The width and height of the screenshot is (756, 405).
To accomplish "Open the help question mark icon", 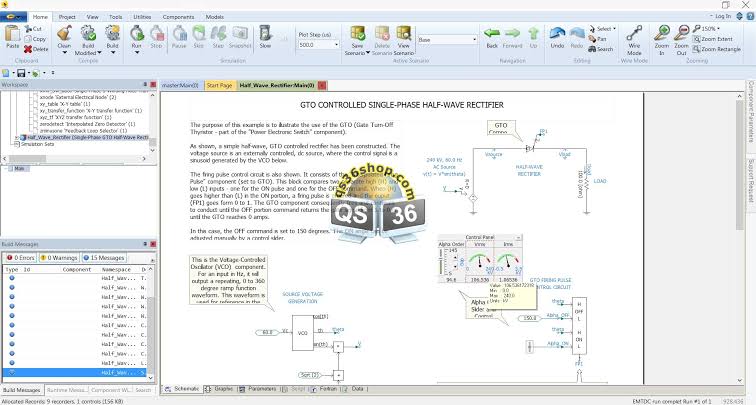I will (x=749, y=16).
